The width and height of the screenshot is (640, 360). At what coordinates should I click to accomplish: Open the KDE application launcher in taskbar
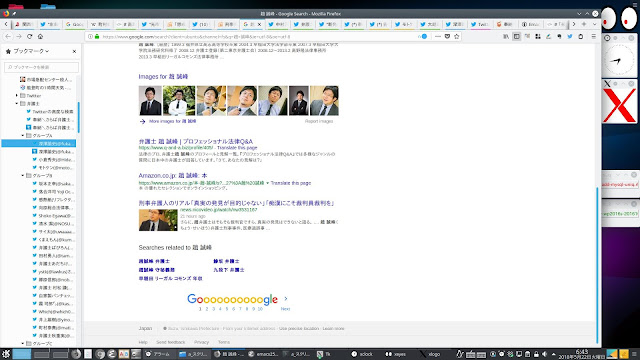coord(6,354)
